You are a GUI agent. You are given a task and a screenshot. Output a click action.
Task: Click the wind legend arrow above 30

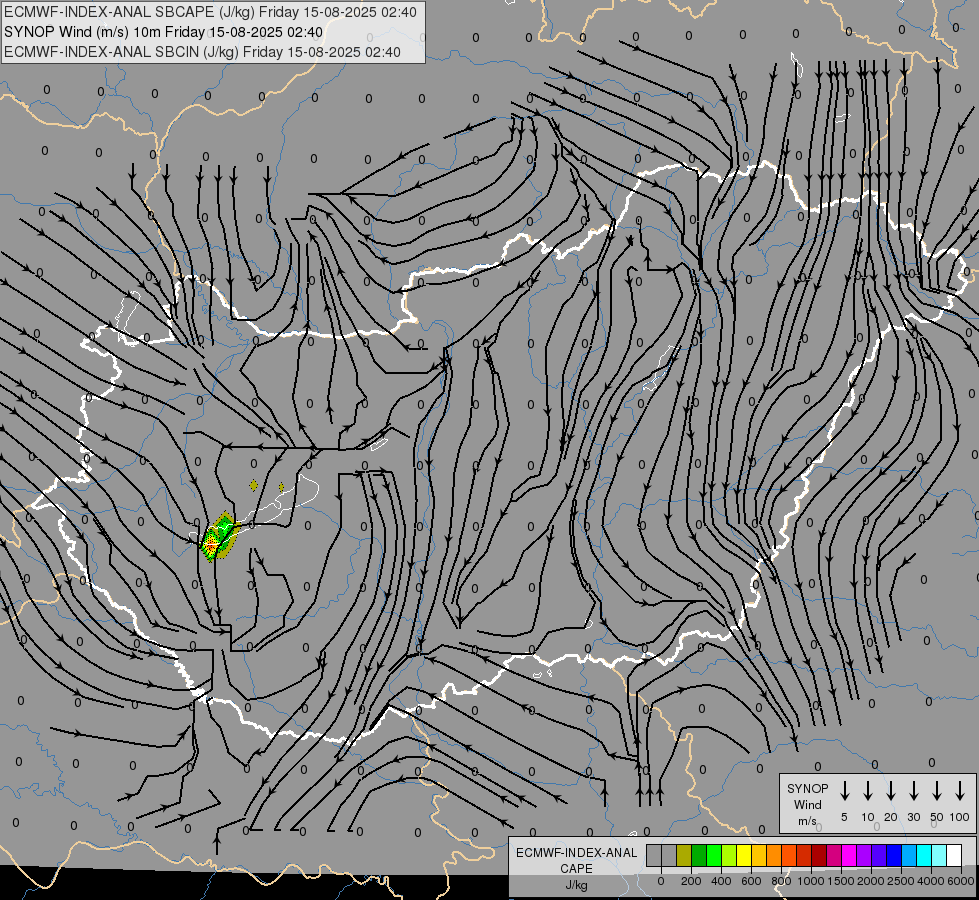coord(913,790)
